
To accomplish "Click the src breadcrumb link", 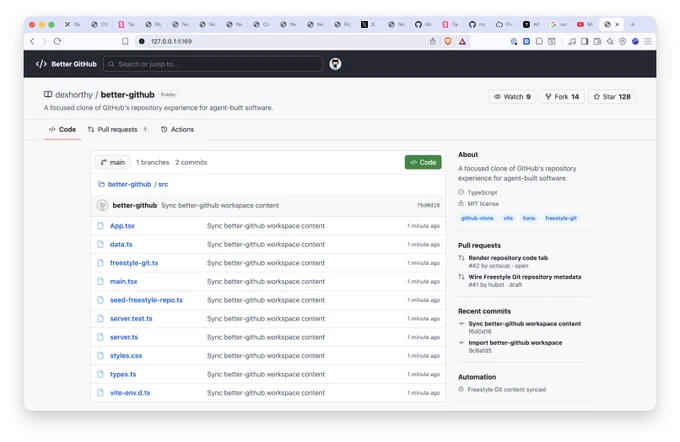I will click(163, 184).
